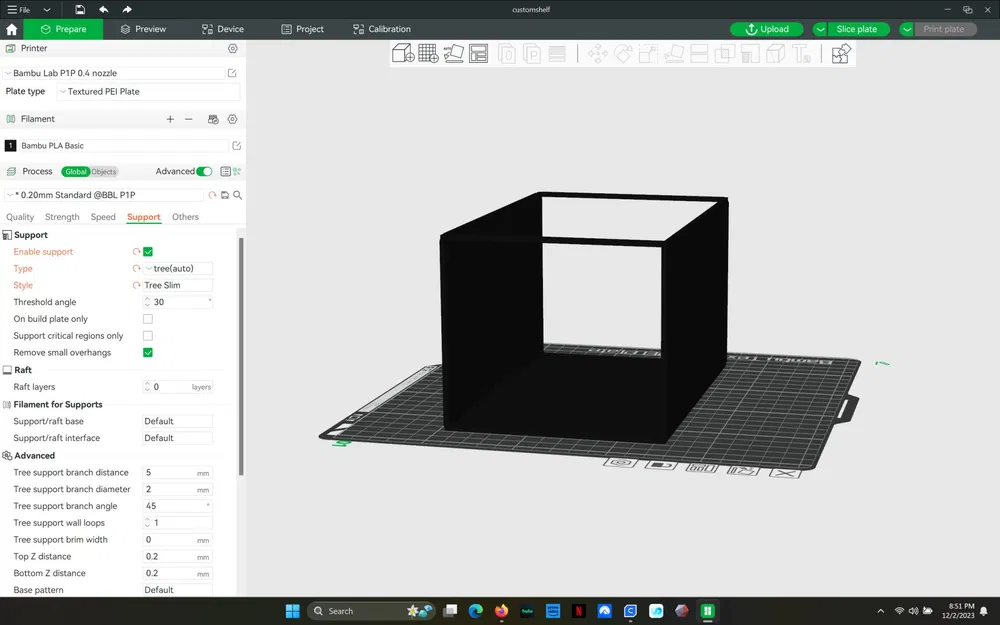Click the Save project floppy icon

[x=80, y=9]
